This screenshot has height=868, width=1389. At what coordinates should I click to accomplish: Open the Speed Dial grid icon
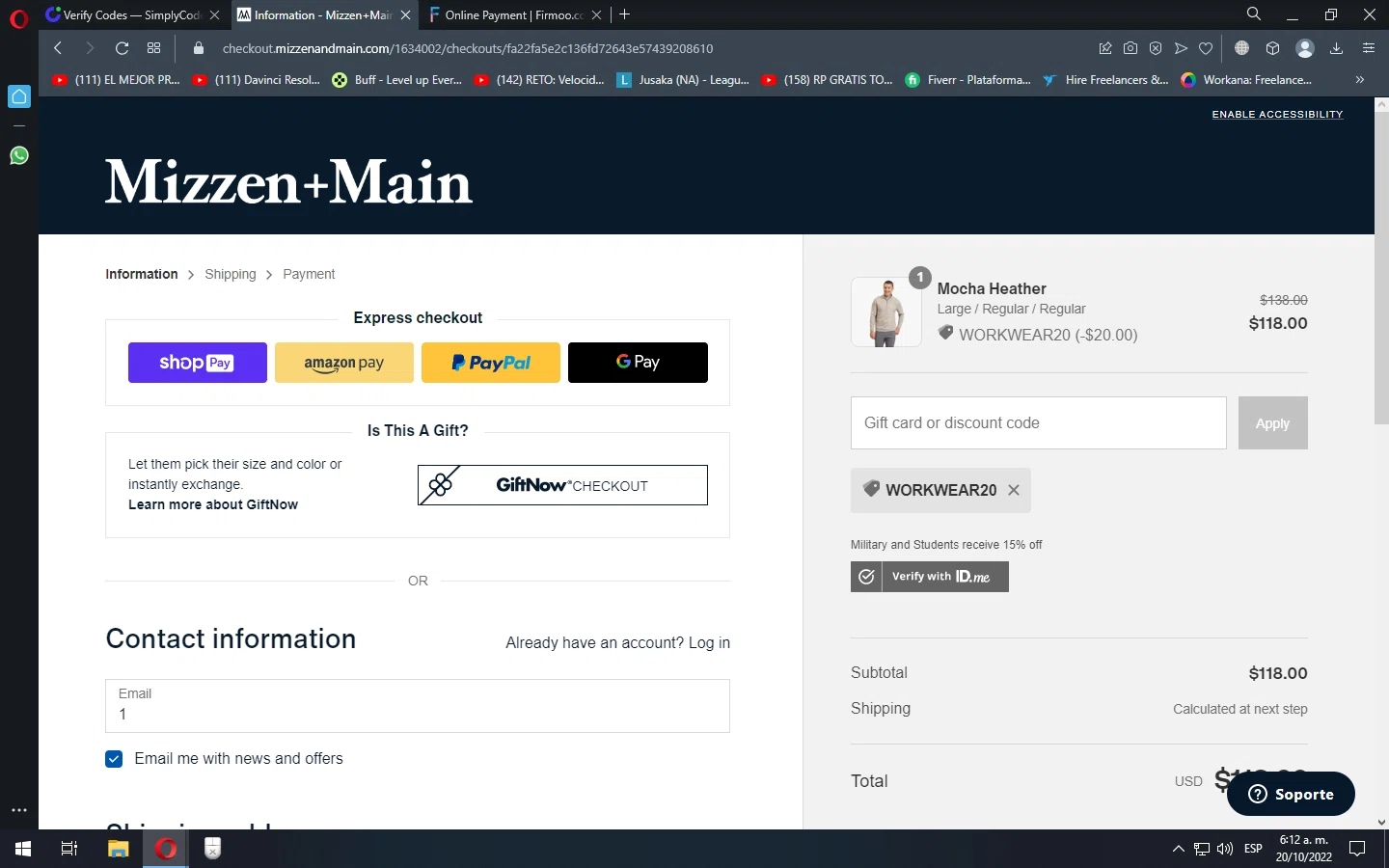tap(153, 48)
